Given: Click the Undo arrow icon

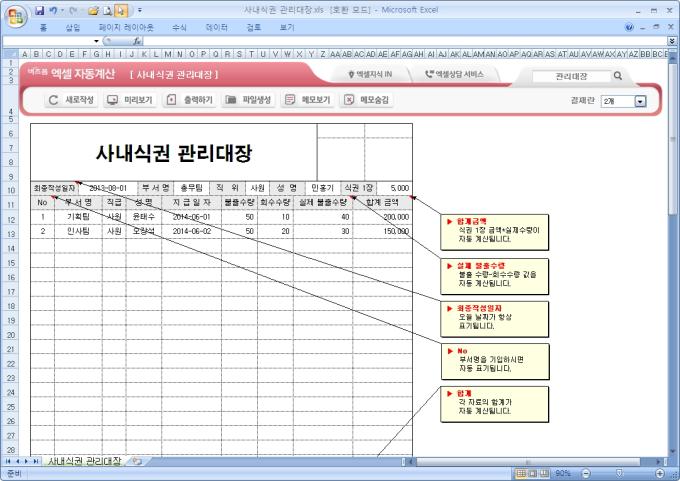Looking at the screenshot, I should pos(53,10).
